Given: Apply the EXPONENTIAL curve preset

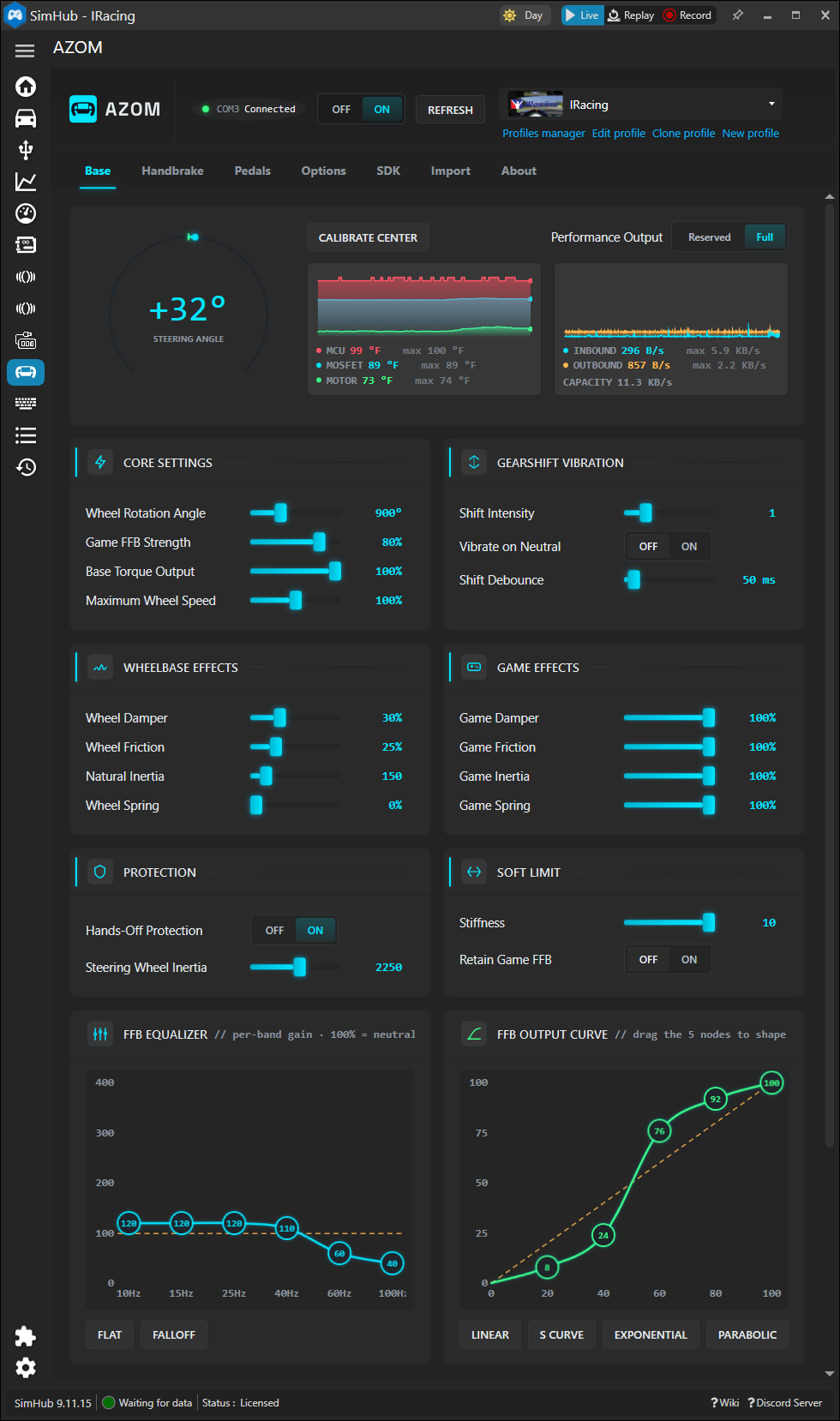Looking at the screenshot, I should 651,1334.
